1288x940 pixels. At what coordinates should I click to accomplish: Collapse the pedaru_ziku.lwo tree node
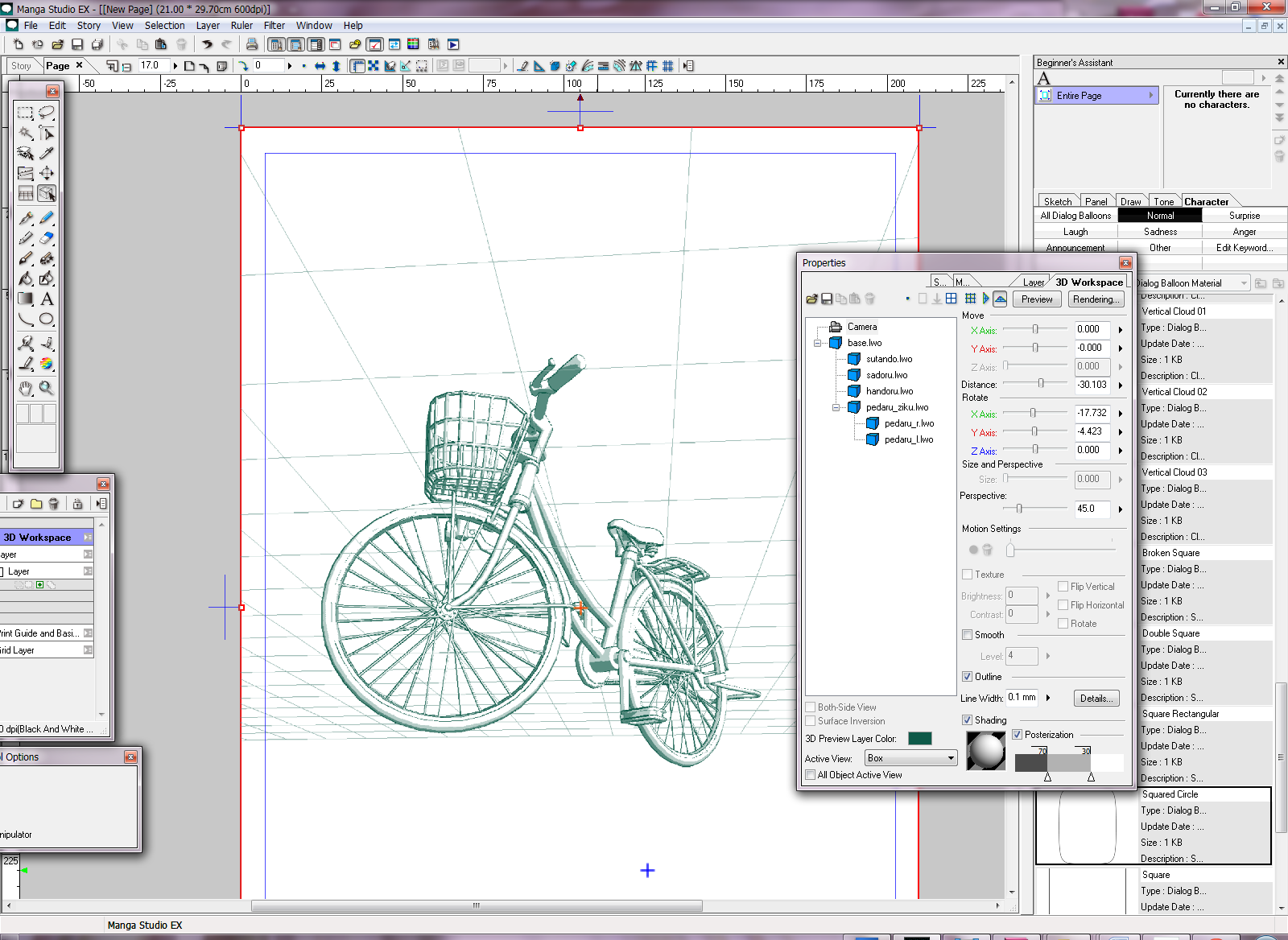(836, 407)
